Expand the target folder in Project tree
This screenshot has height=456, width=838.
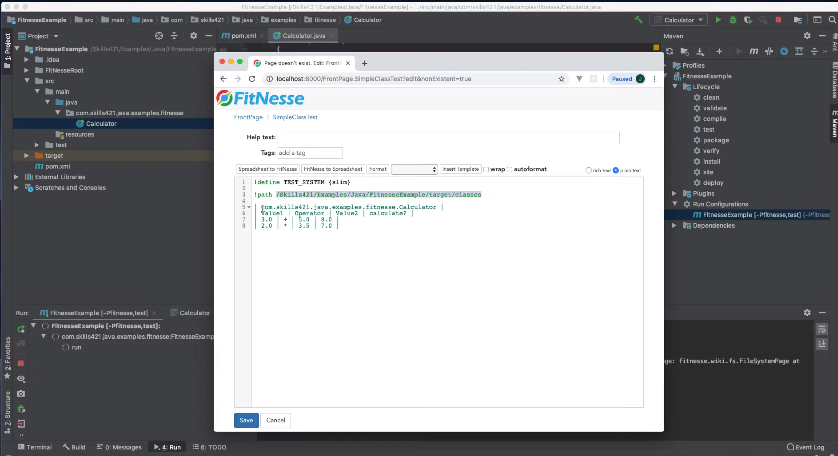click(26, 156)
